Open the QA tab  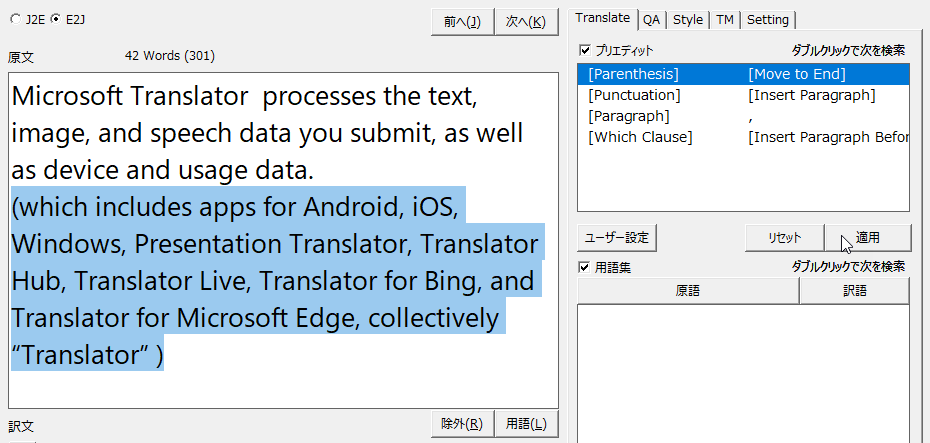(651, 19)
